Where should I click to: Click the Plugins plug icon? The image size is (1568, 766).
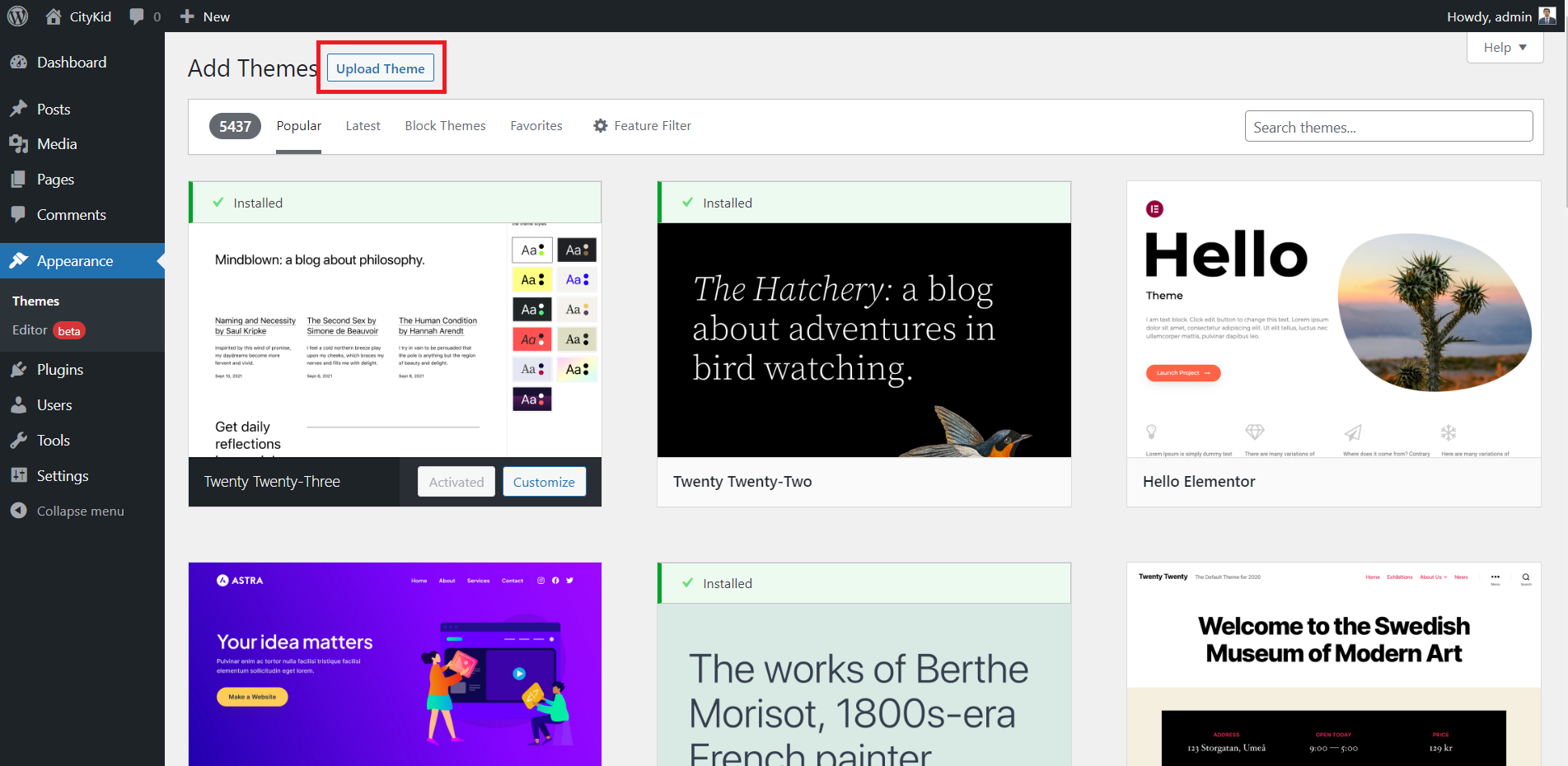(x=18, y=370)
